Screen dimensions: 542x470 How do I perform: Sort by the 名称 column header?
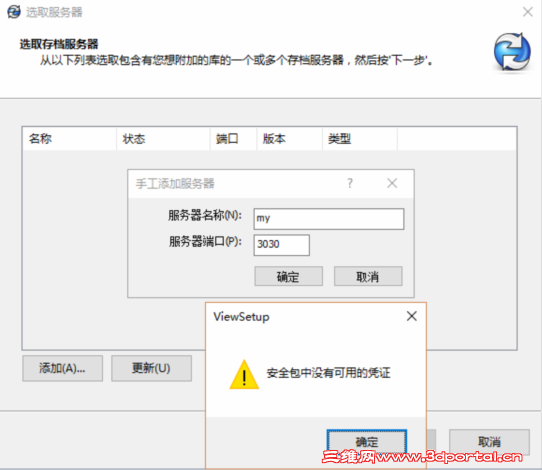tap(69, 139)
